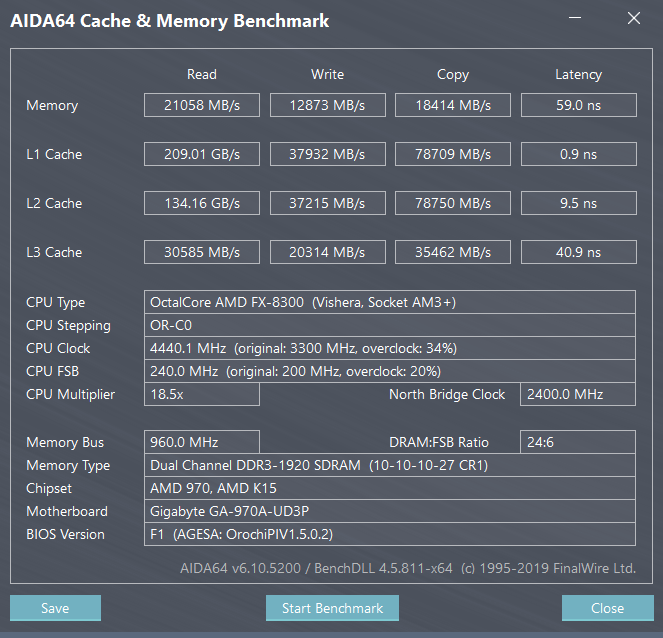Image resolution: width=663 pixels, height=638 pixels.
Task: Click the Memory Copy result box
Action: (453, 105)
